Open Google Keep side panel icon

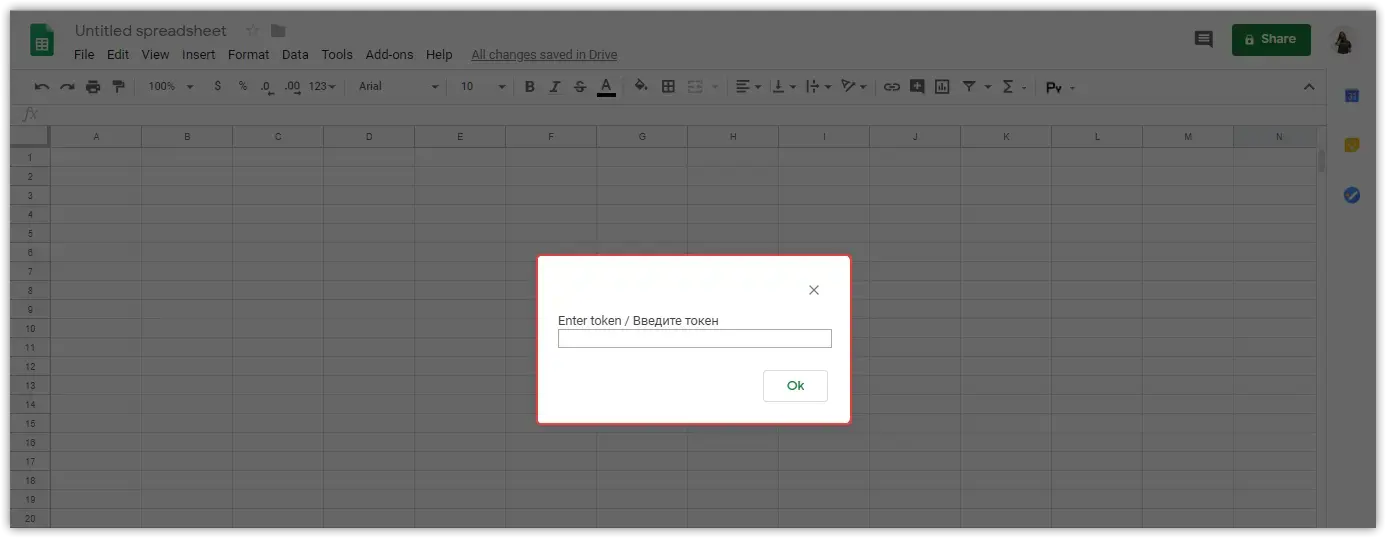pos(1352,145)
